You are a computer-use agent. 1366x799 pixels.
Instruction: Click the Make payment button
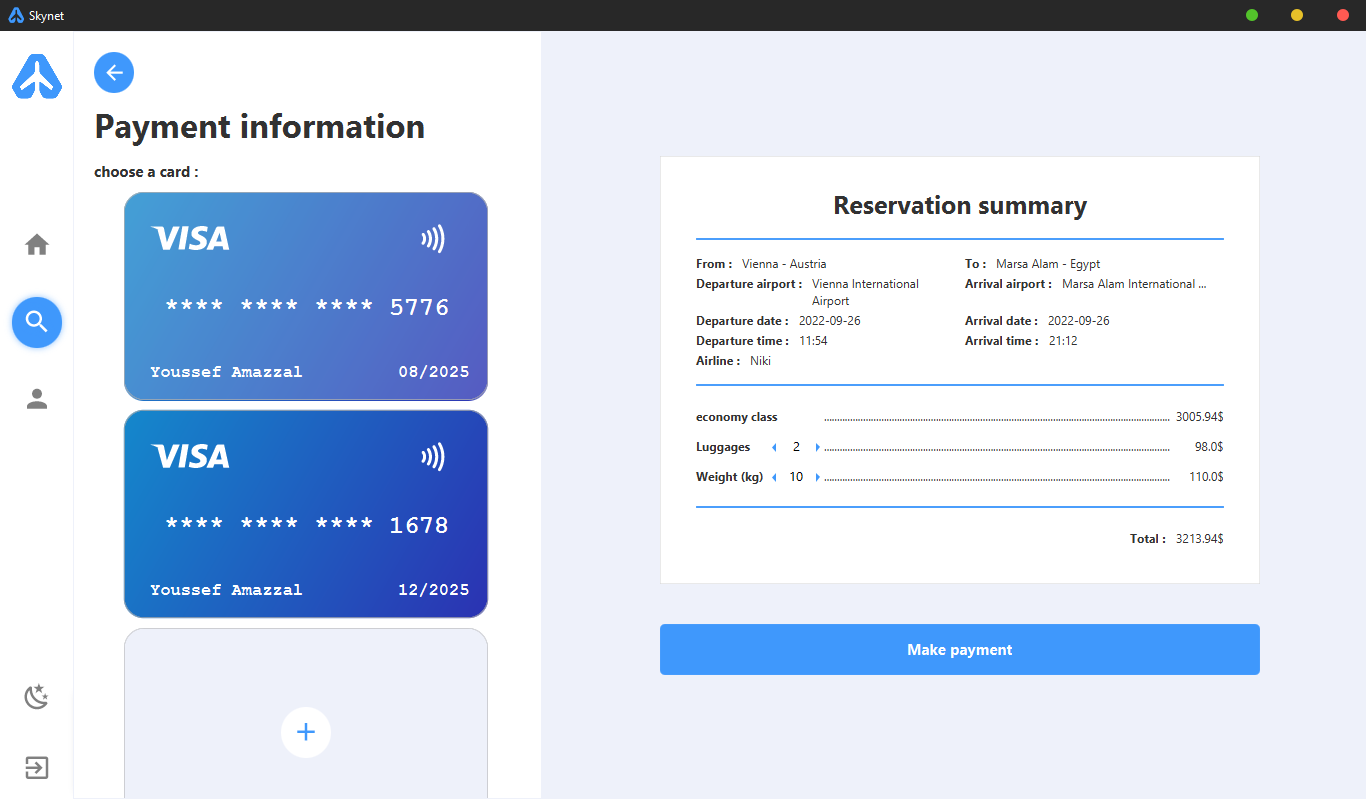pyautogui.click(x=960, y=650)
